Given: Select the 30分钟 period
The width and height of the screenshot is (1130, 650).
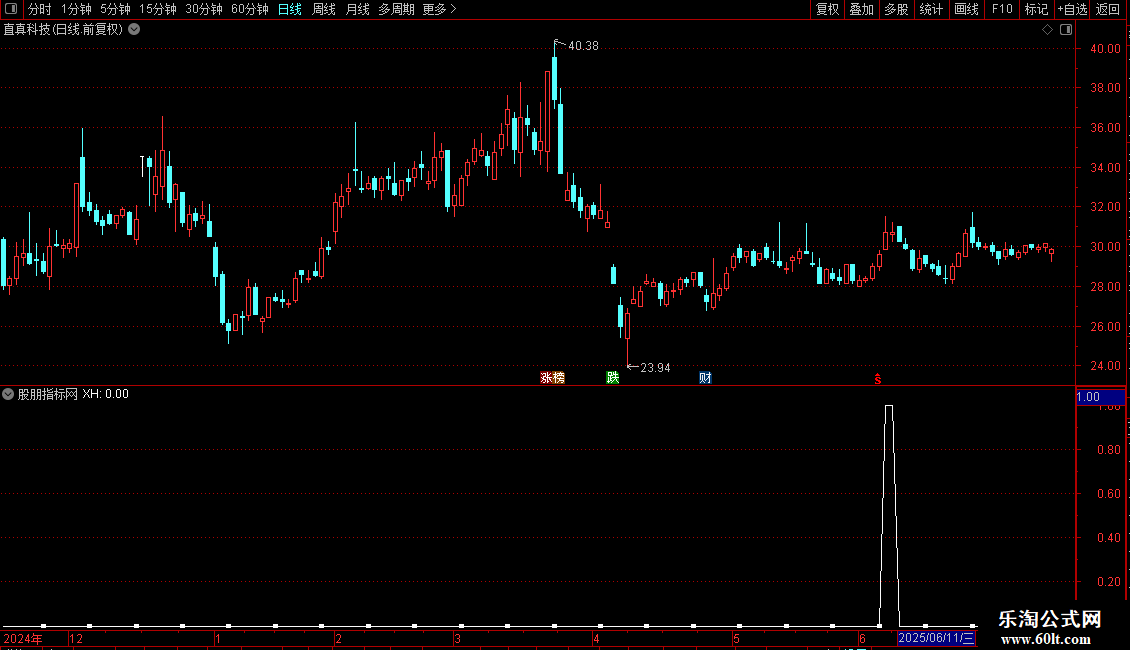Looking at the screenshot, I should point(204,9).
